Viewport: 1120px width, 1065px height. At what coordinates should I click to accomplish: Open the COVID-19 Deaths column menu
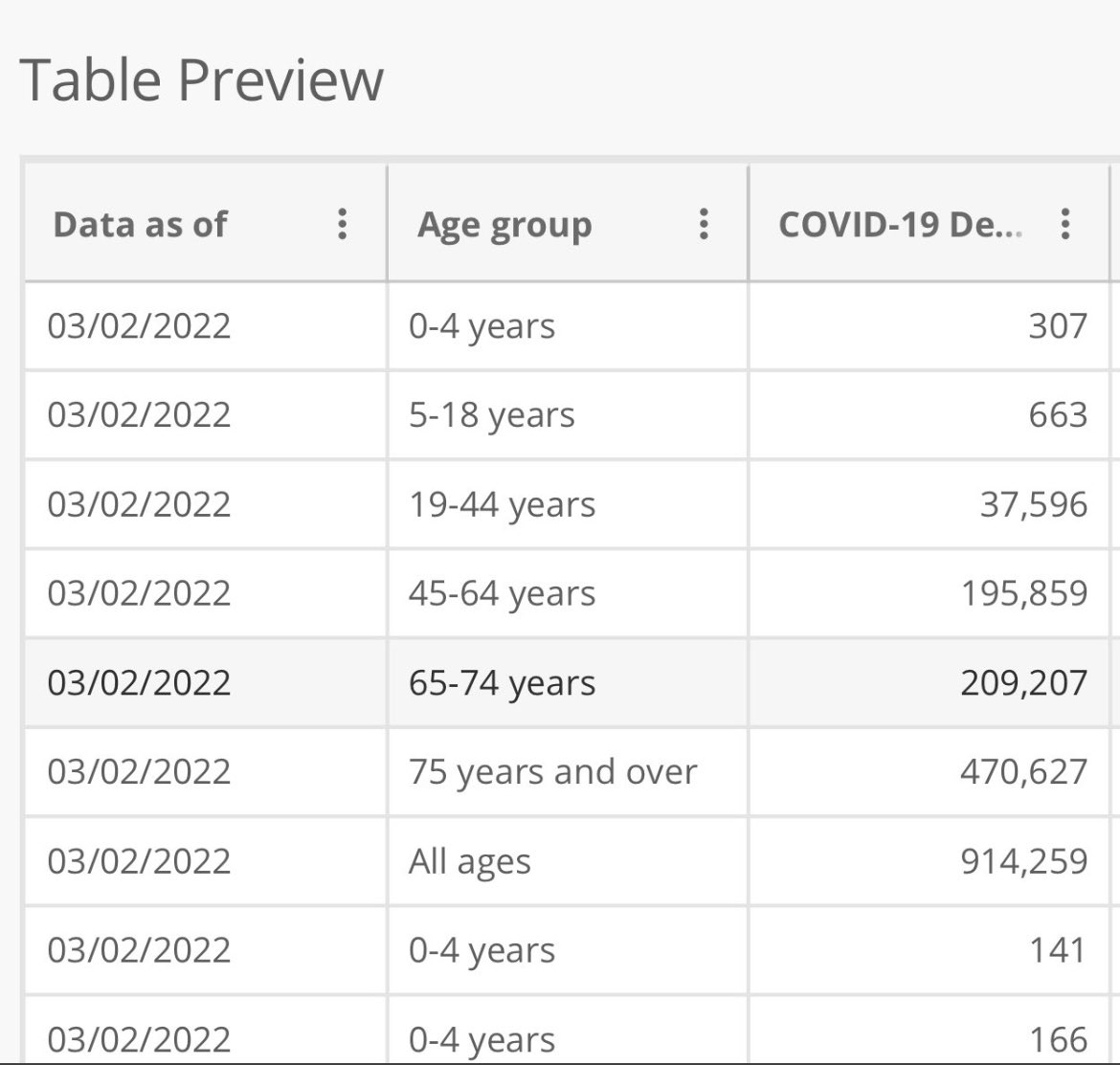point(1065,224)
